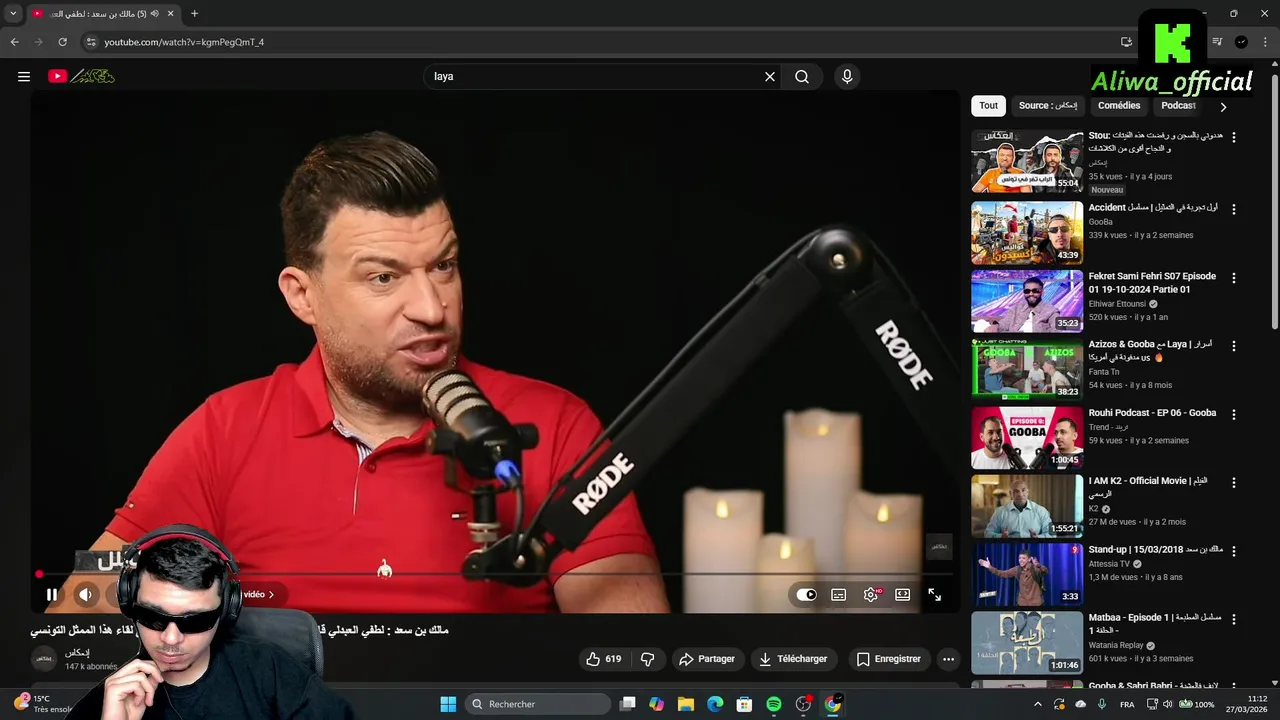Launch Copilot from the taskbar
This screenshot has height=720, width=1280.
pos(656,704)
